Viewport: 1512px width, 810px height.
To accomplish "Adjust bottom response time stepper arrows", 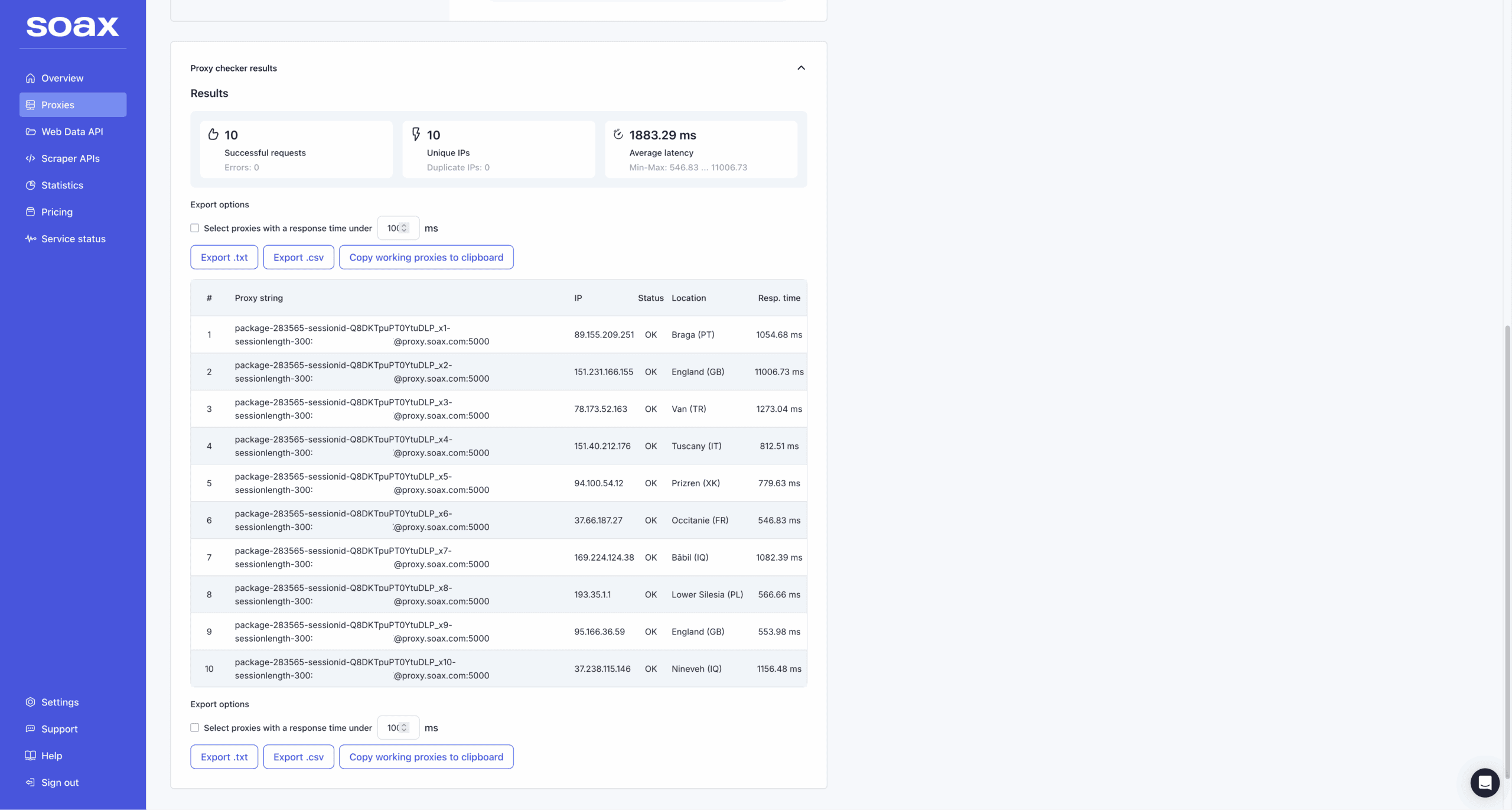I will (405, 728).
